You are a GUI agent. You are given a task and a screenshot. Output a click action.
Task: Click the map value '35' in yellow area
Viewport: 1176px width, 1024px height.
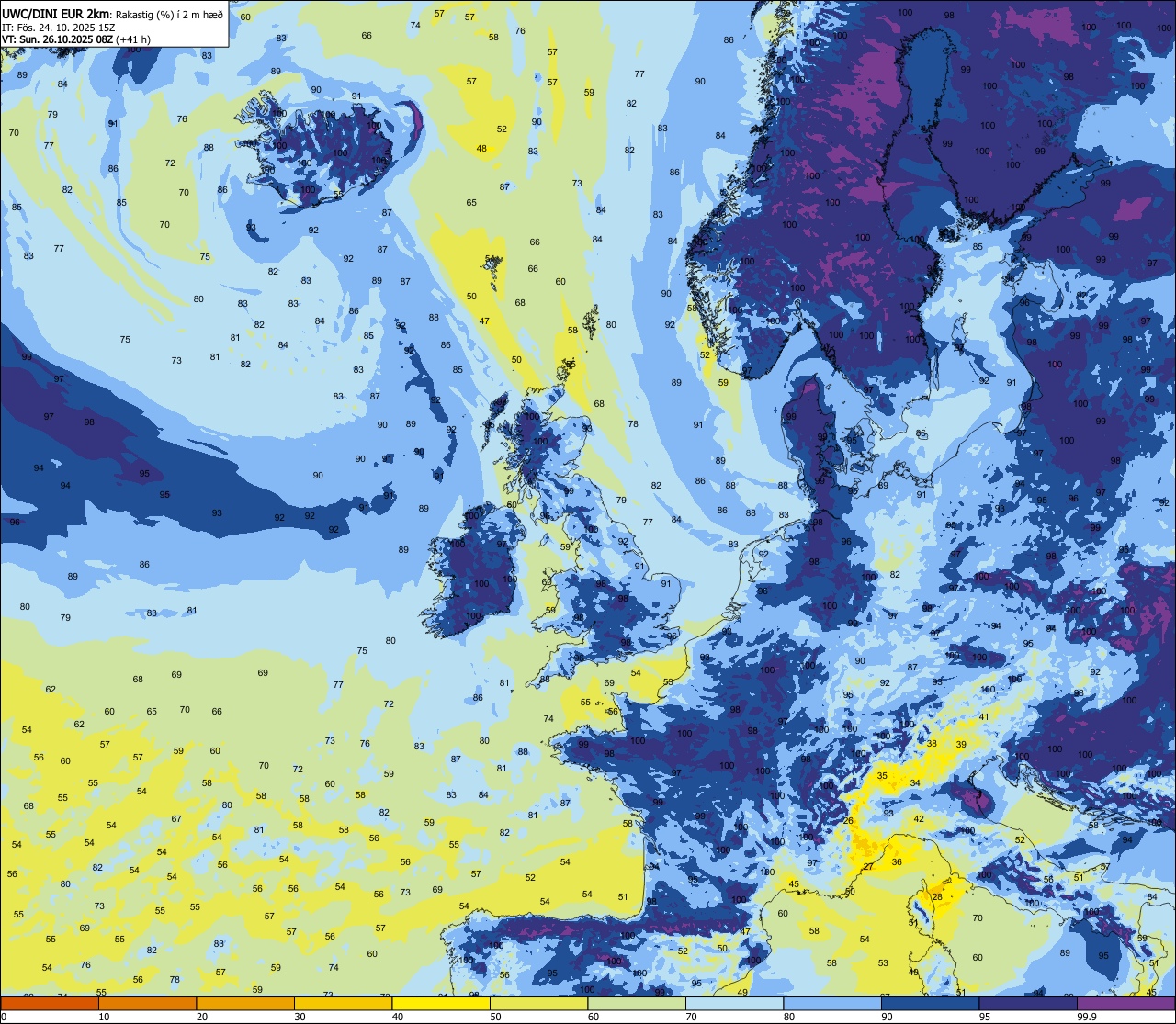(x=883, y=776)
